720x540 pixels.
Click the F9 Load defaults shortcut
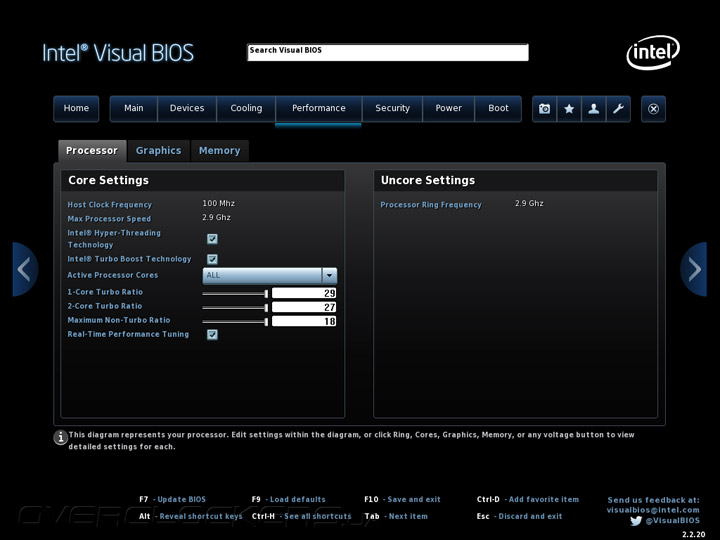click(288, 499)
